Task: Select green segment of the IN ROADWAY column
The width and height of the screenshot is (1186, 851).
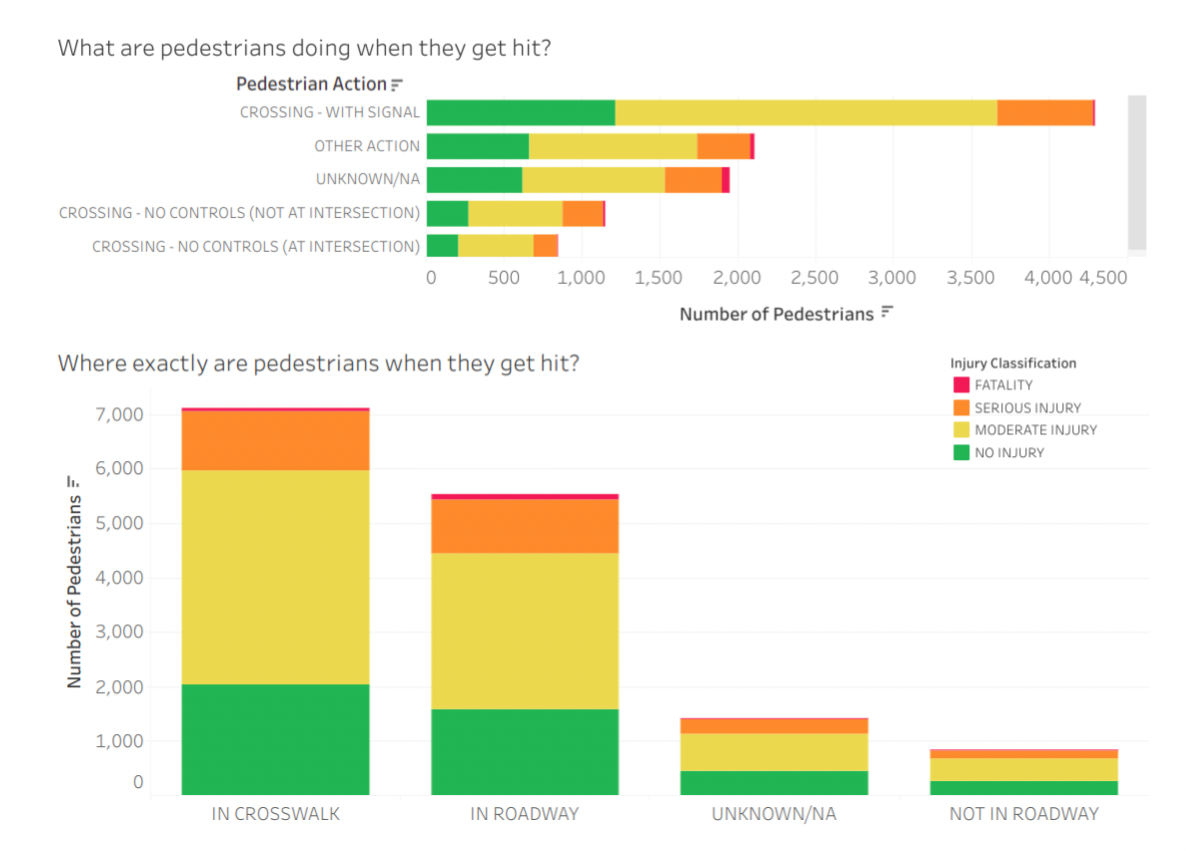Action: tap(524, 752)
